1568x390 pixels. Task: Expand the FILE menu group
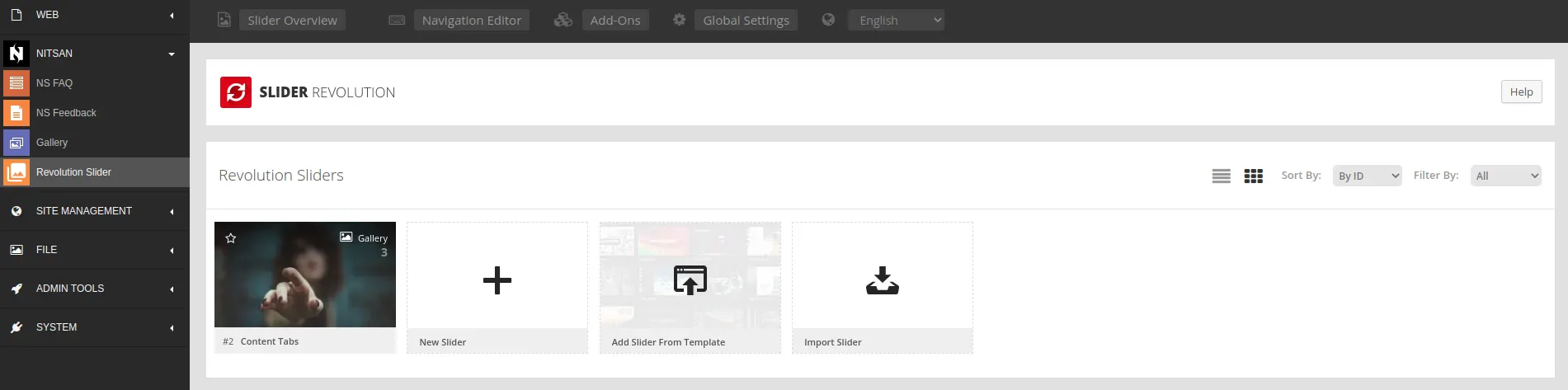coord(172,250)
